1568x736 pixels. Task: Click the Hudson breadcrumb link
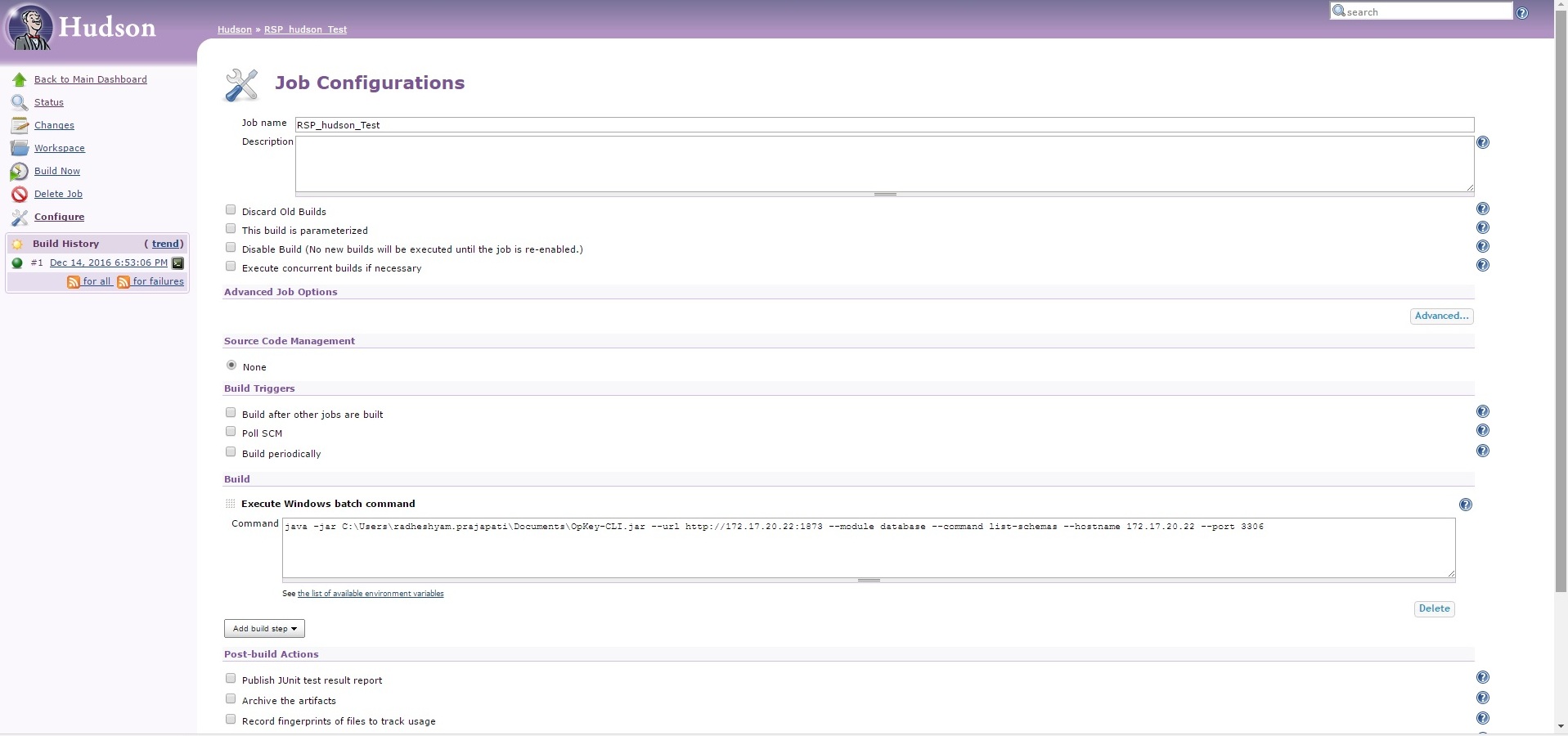(x=235, y=29)
